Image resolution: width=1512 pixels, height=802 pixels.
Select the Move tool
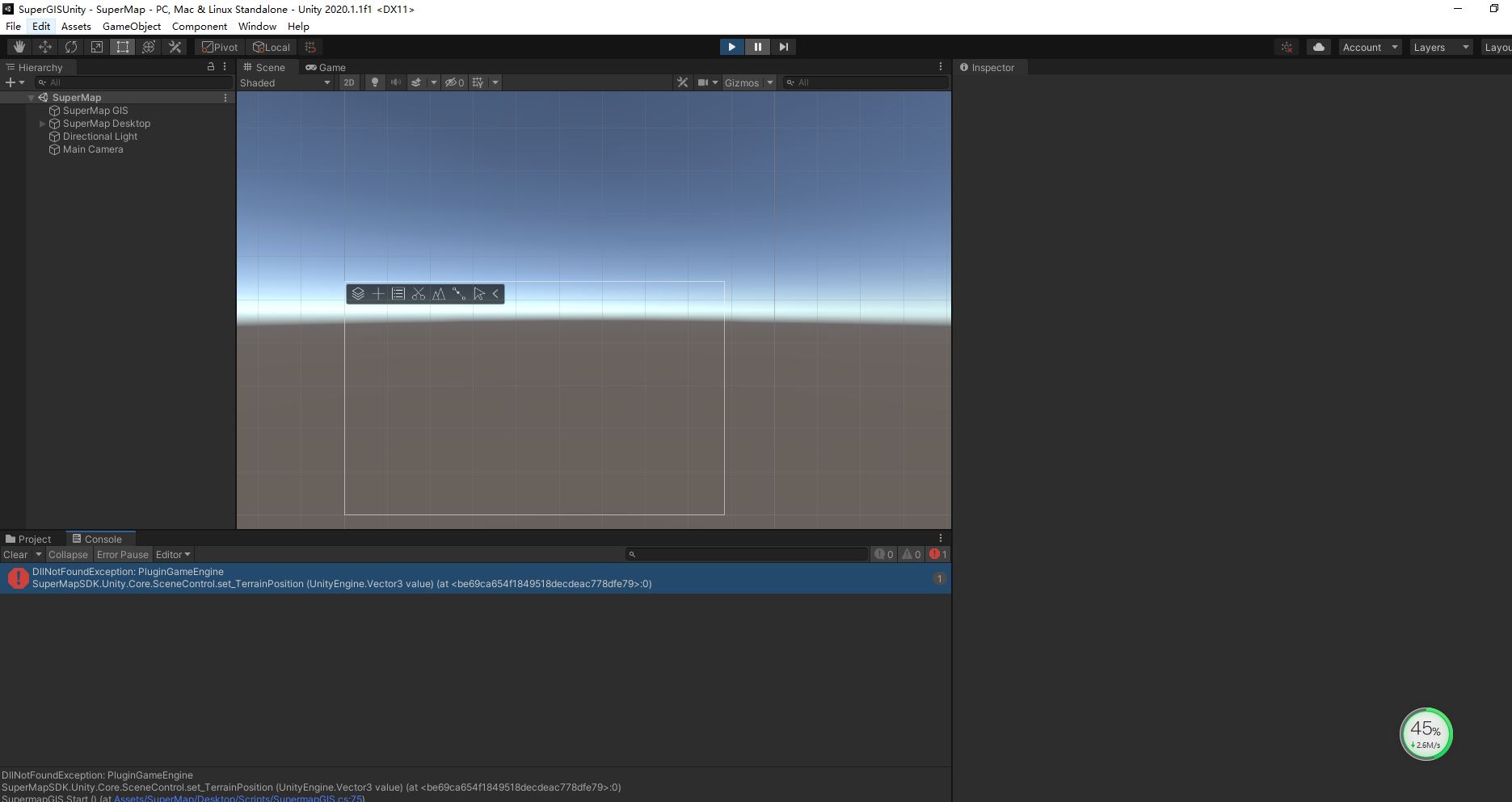click(45, 47)
